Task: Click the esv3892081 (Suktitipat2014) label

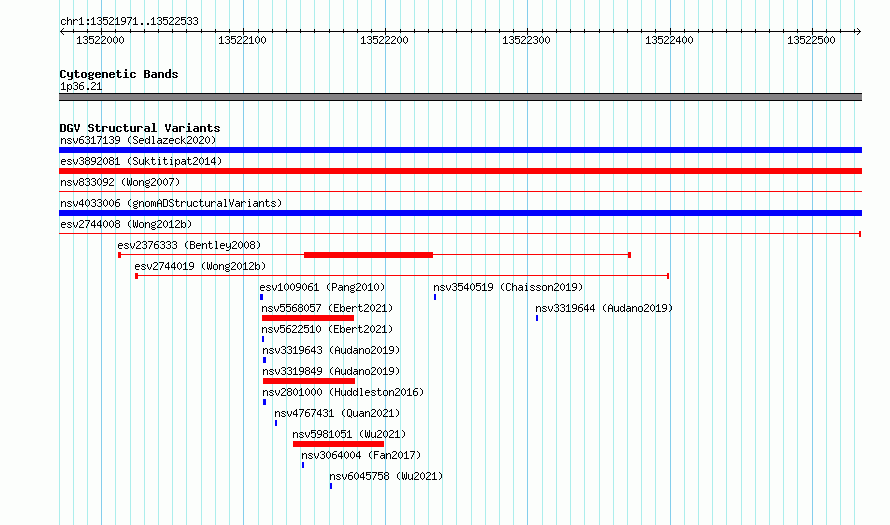Action: (141, 161)
